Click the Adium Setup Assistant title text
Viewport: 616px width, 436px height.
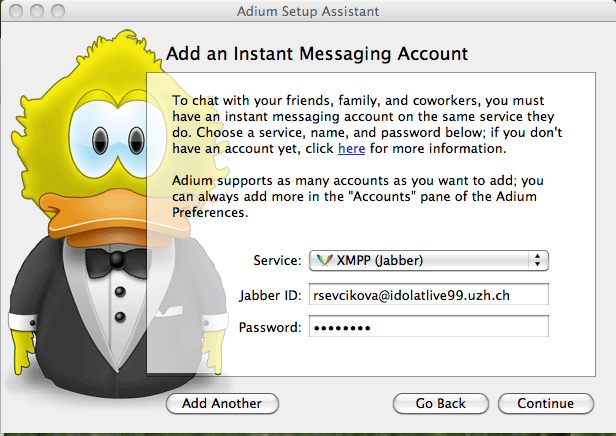click(308, 11)
